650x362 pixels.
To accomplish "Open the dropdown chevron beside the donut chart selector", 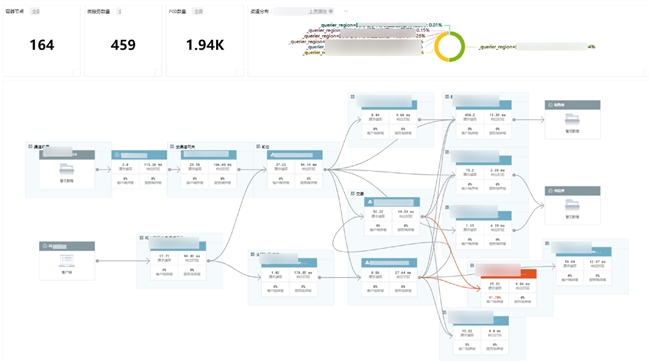I will 345,11.
